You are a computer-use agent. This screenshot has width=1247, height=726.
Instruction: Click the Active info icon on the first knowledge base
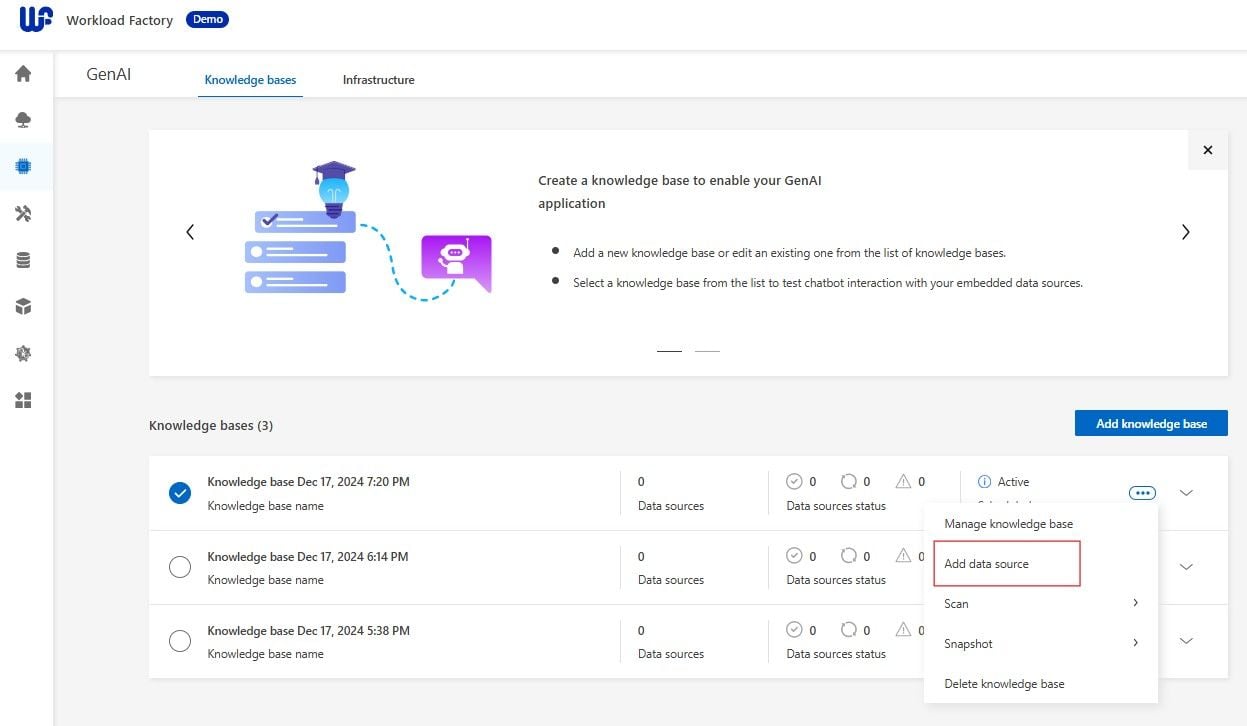click(984, 482)
